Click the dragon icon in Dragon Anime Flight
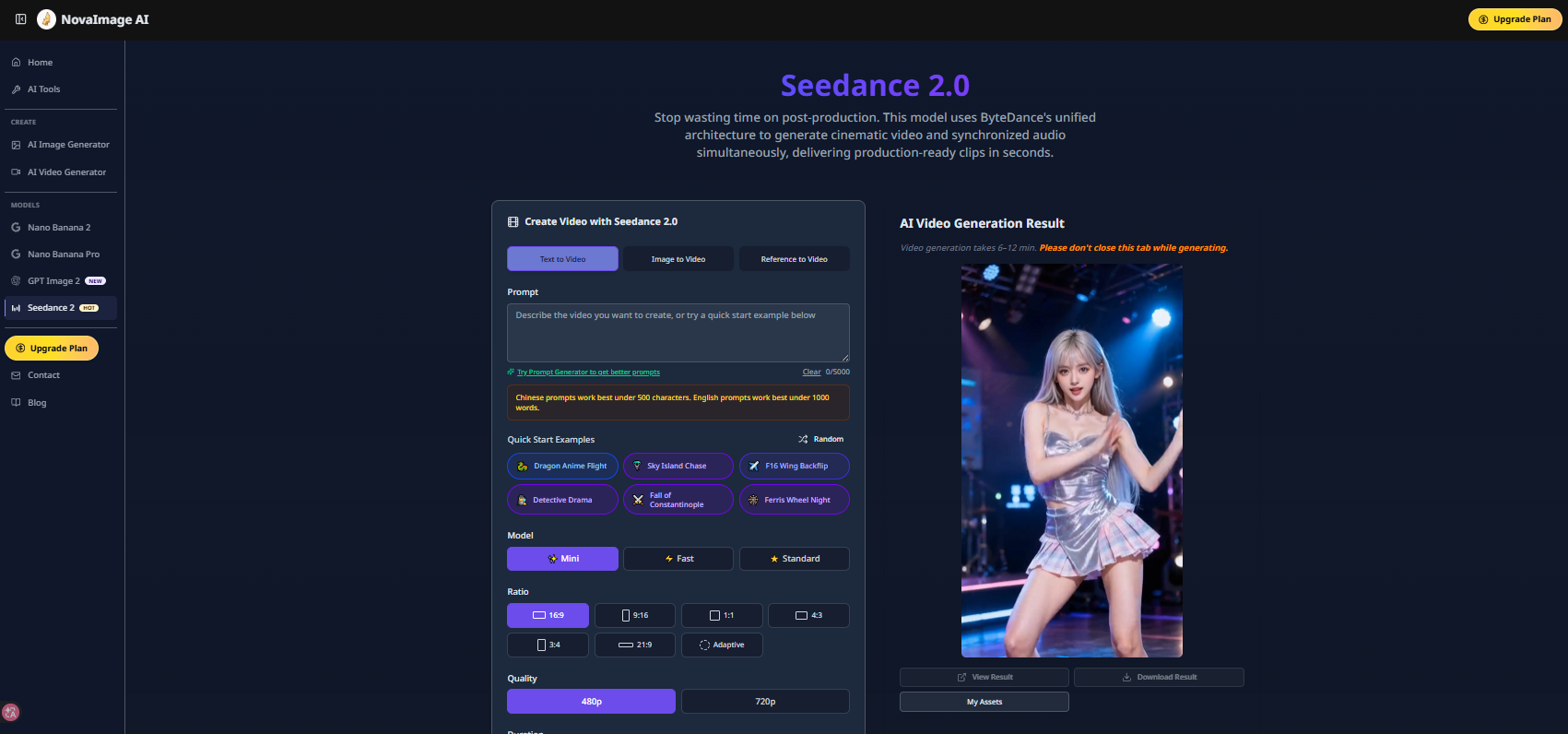The width and height of the screenshot is (1568, 734). (523, 467)
